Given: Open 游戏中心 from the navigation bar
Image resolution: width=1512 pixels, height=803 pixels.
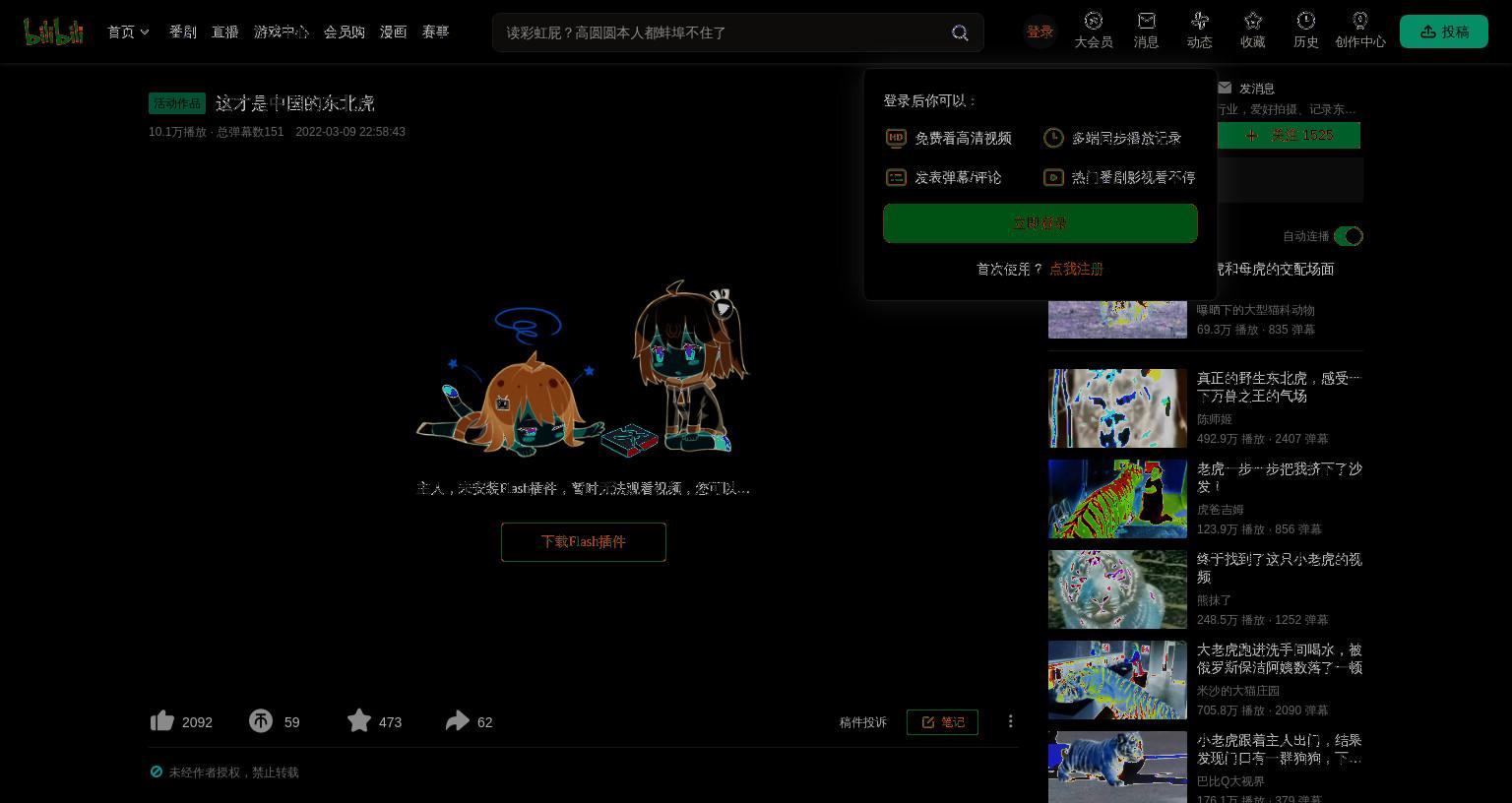Looking at the screenshot, I should point(282,31).
